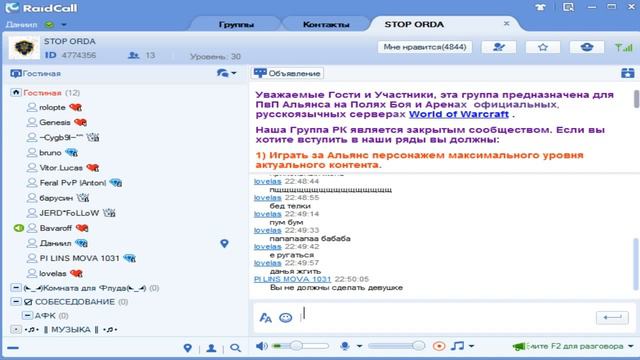Click lovelas name at 22:49:57 message
The height and width of the screenshot is (360, 640).
pos(267,263)
